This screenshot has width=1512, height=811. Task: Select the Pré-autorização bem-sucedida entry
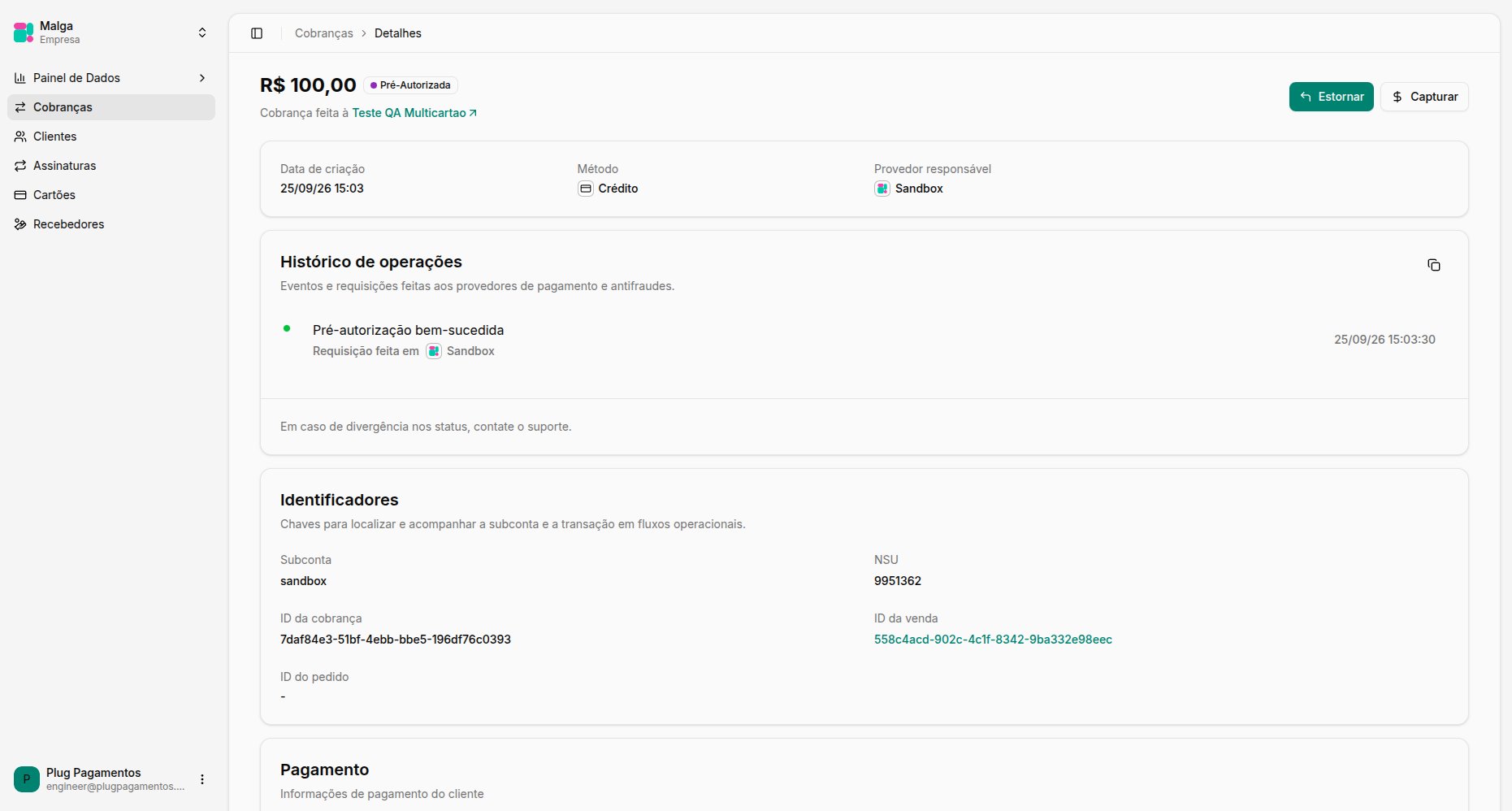[x=408, y=330]
